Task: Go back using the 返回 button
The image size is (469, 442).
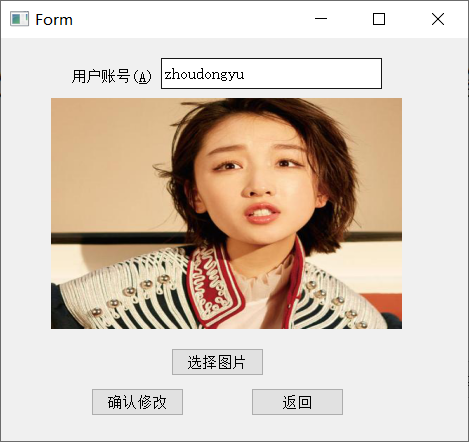Action: [x=297, y=402]
